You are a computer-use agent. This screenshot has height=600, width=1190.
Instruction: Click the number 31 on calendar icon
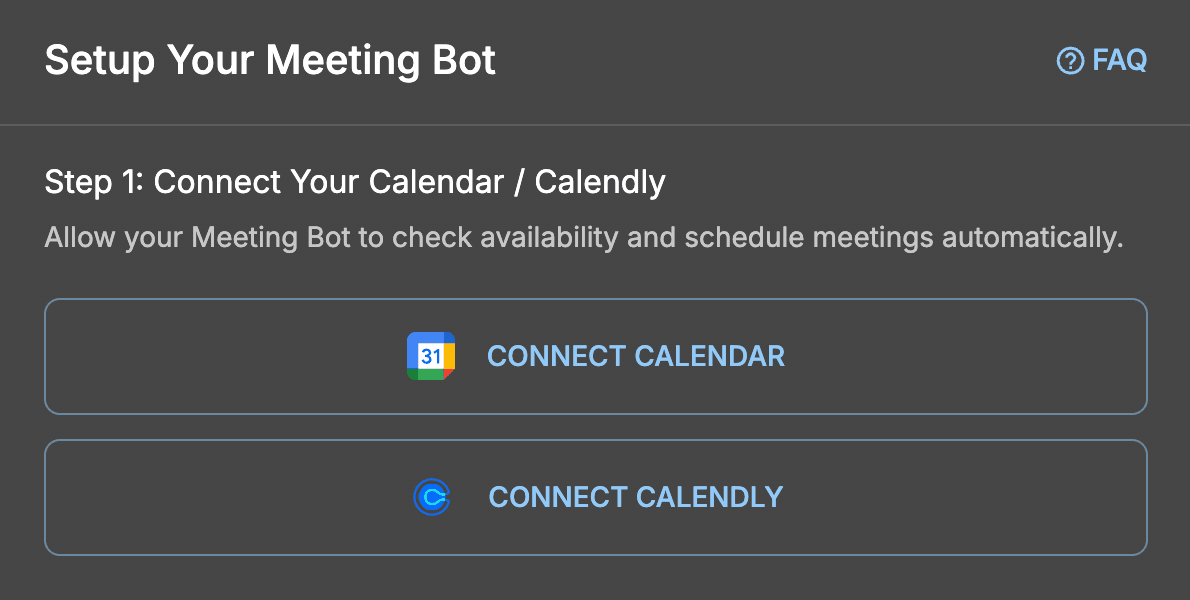click(x=430, y=357)
